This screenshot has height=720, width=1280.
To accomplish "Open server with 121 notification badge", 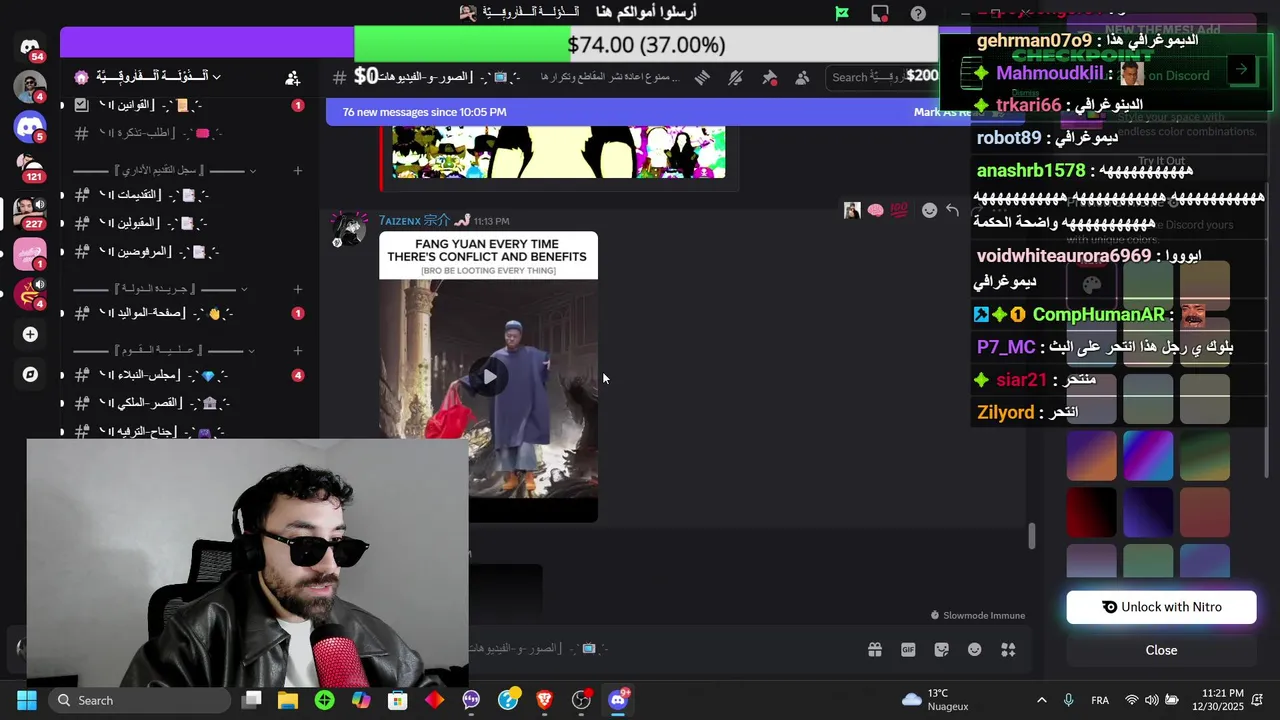I will tap(30, 166).
